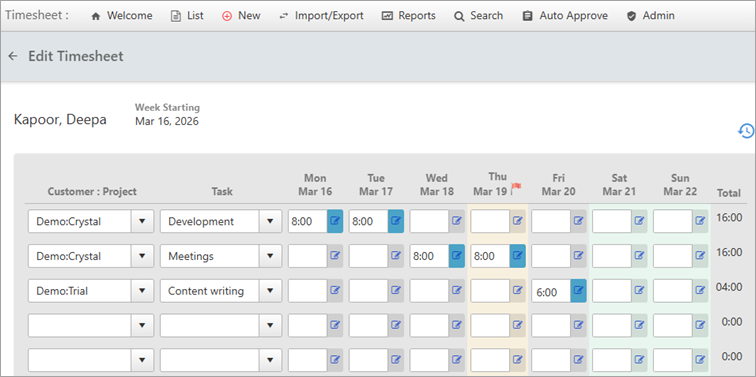Open note icon for Meetings Tuesday cell
Image resolution: width=756 pixels, height=377 pixels.
(396, 256)
